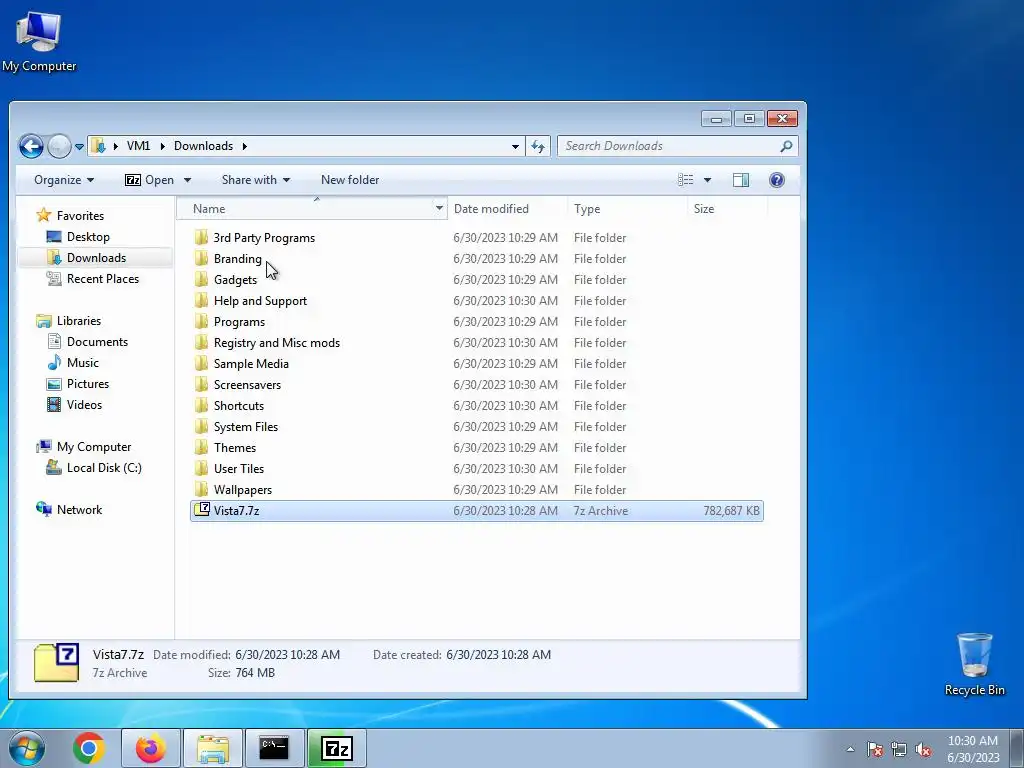The image size is (1024, 768).
Task: Open the Share with menu
Action: (255, 180)
